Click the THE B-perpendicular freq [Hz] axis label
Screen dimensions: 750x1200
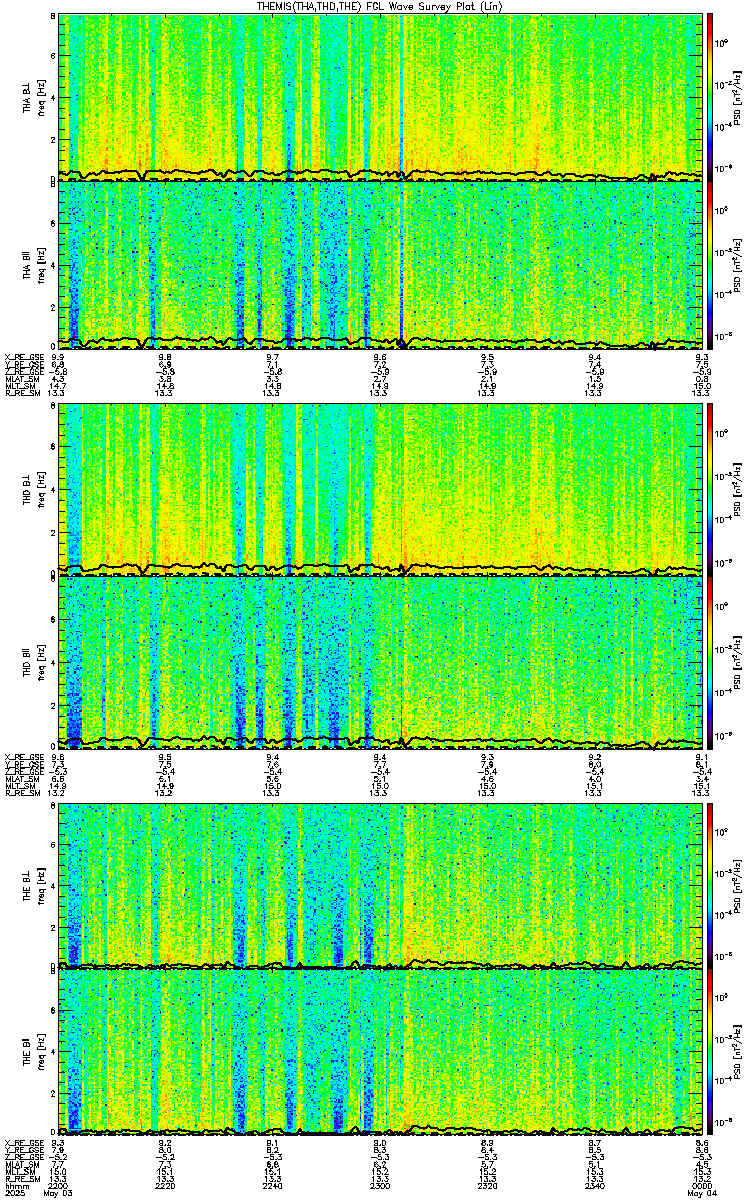click(x=41, y=886)
